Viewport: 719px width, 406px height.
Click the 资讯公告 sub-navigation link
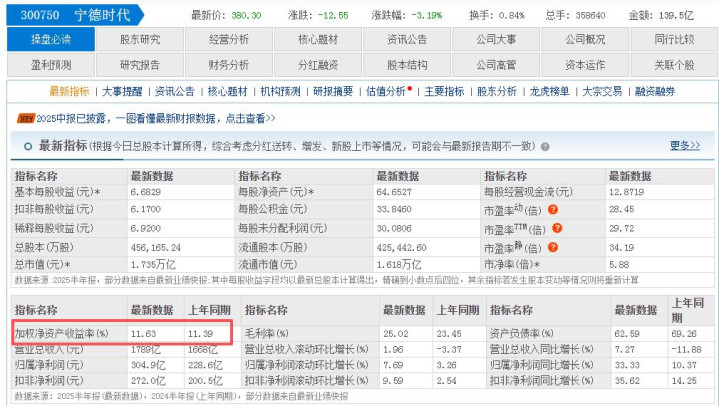point(175,91)
